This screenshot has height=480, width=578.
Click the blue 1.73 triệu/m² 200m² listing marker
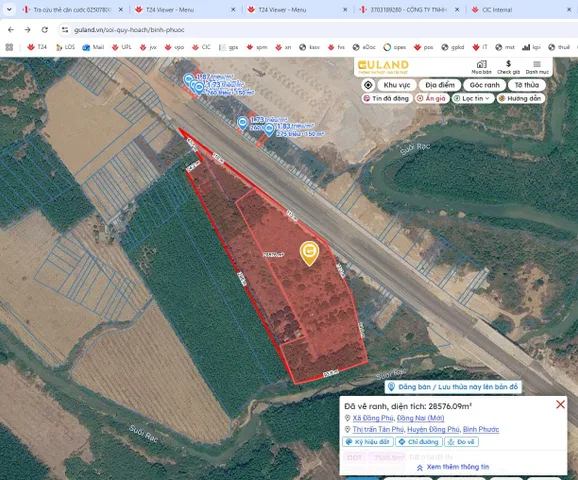[242, 123]
